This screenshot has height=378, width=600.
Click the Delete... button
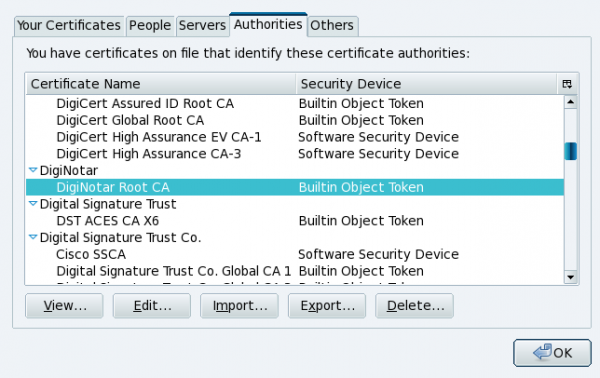pos(414,306)
